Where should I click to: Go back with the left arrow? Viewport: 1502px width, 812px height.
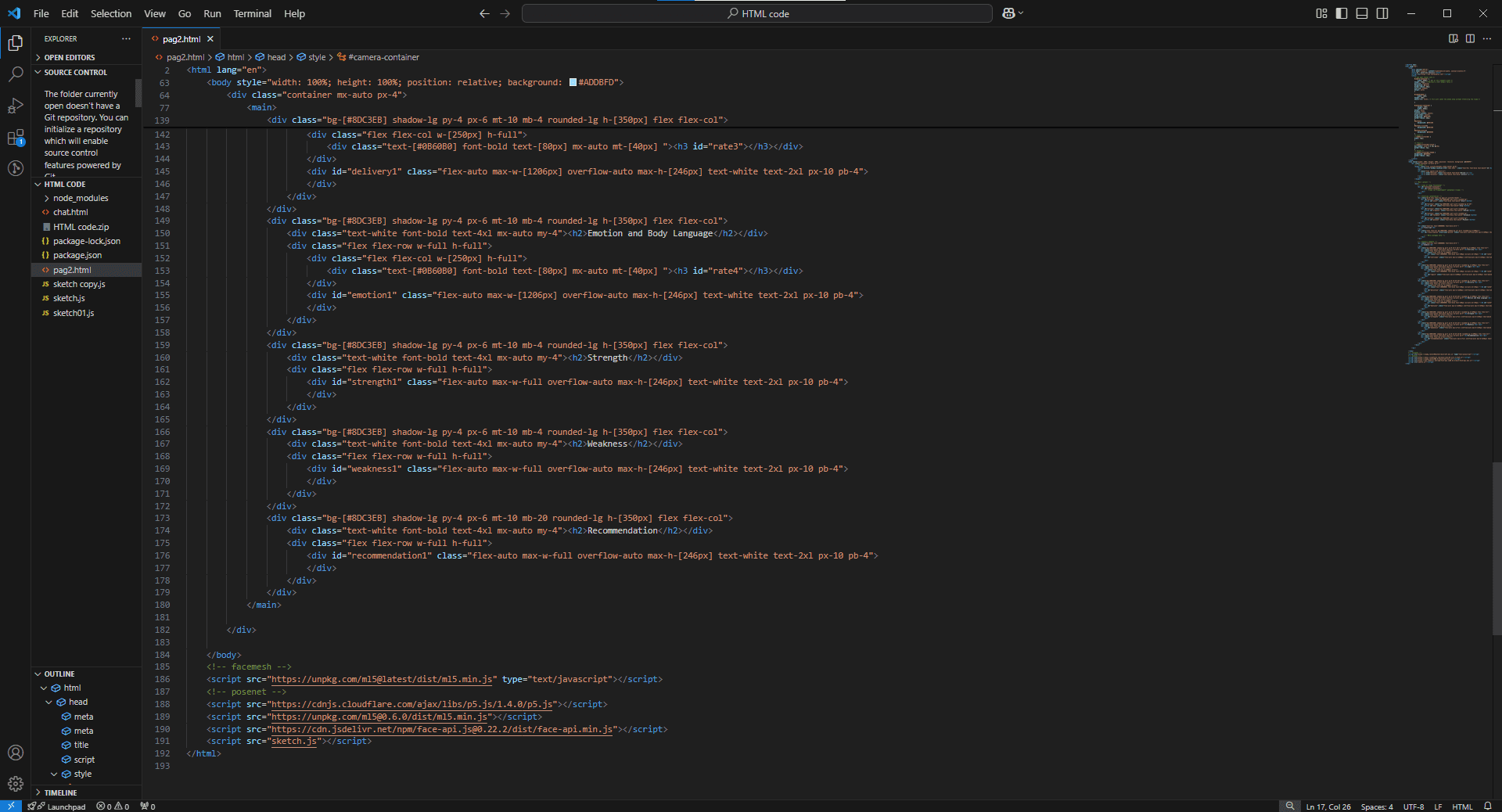click(x=484, y=13)
